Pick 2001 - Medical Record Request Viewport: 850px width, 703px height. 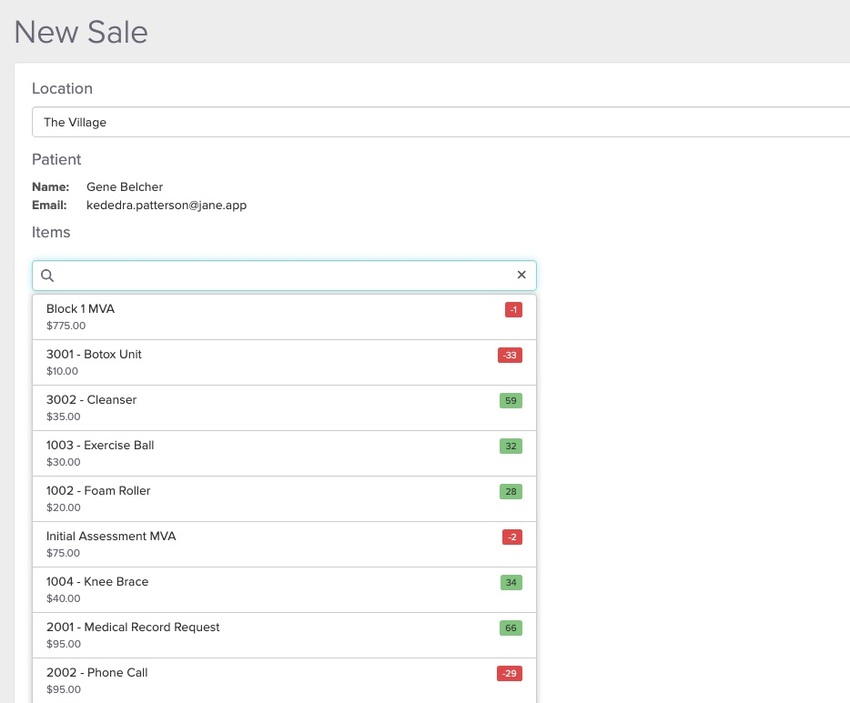pyautogui.click(x=284, y=636)
